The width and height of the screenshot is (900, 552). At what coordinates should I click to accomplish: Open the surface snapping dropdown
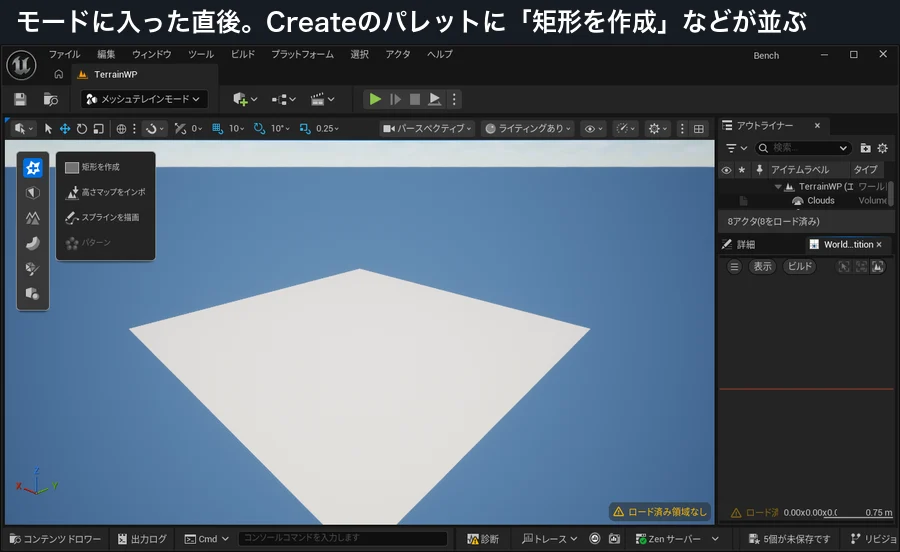click(154, 129)
